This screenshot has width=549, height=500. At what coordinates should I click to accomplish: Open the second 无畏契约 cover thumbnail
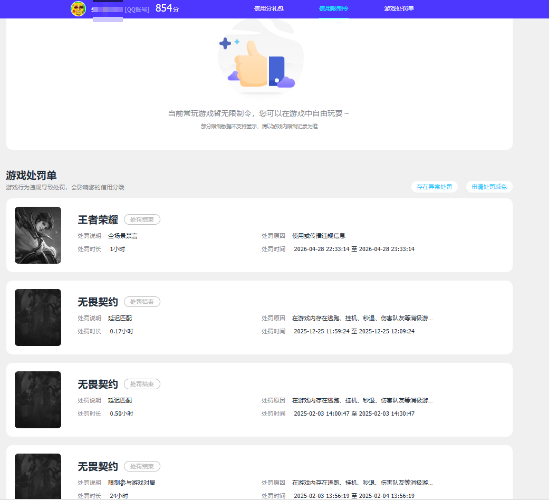coord(38,400)
